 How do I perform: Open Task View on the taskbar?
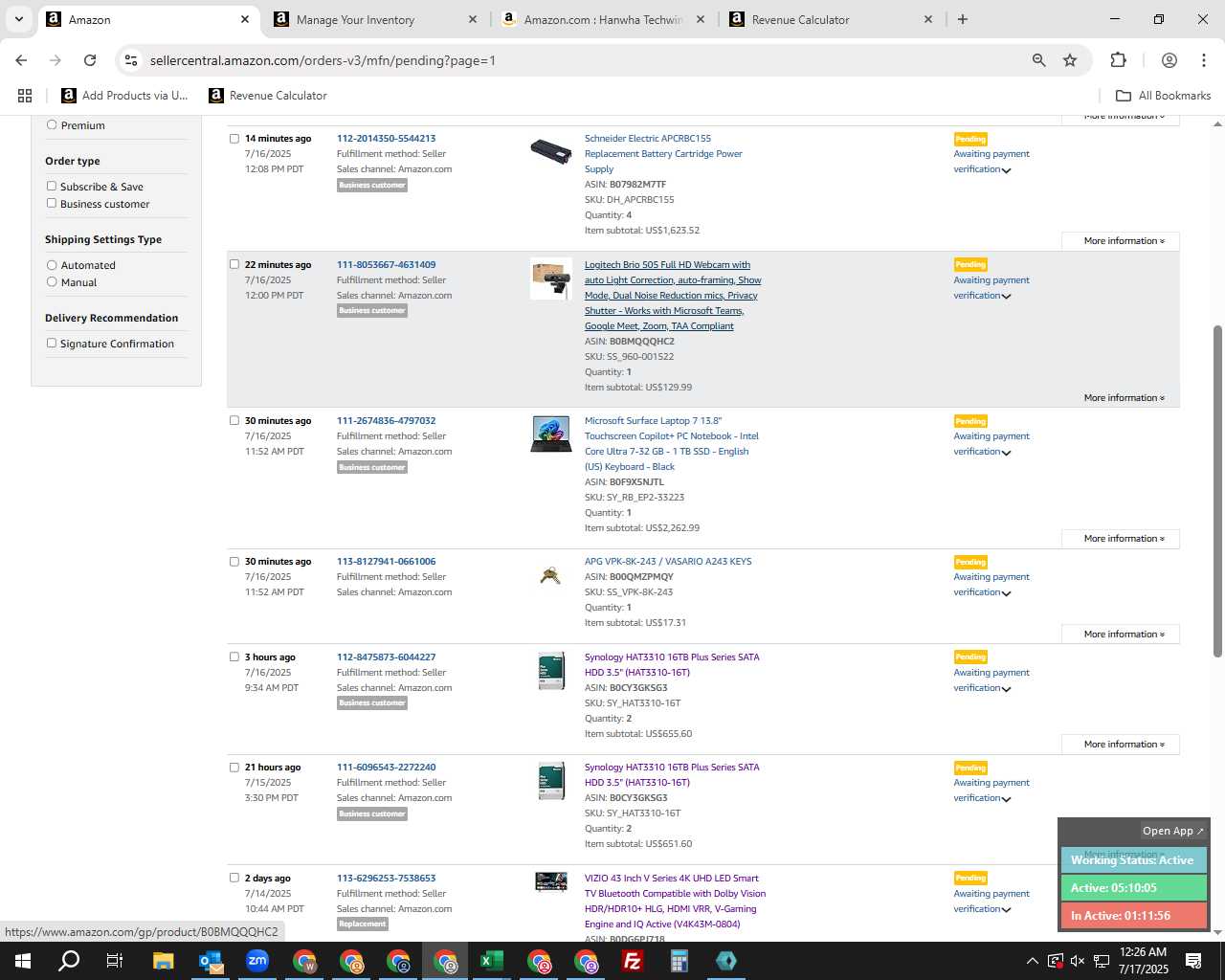tap(115, 961)
